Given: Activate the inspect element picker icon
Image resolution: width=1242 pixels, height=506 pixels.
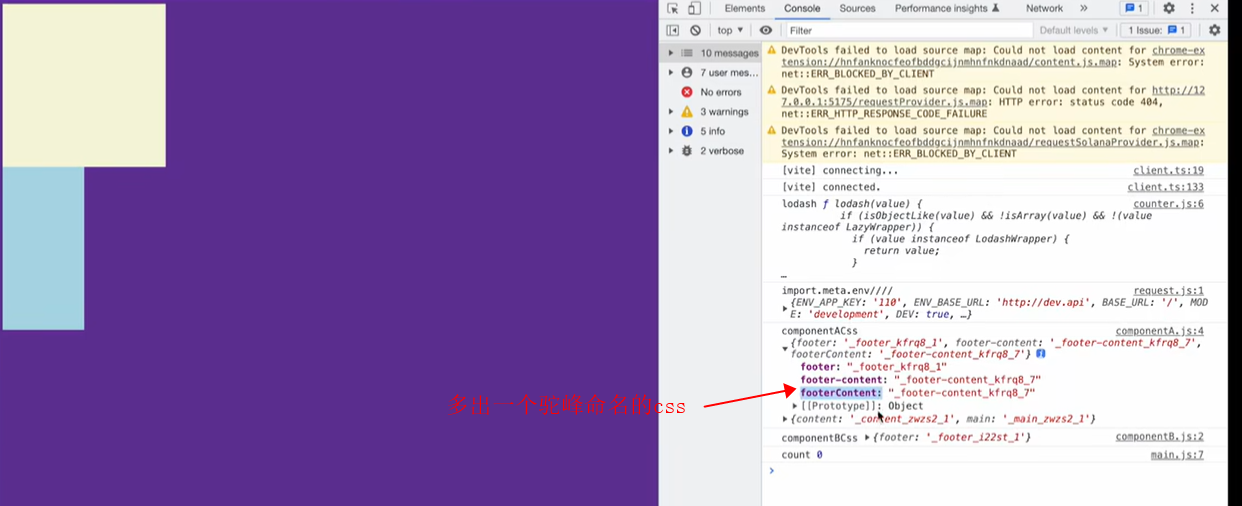Looking at the screenshot, I should coord(673,8).
